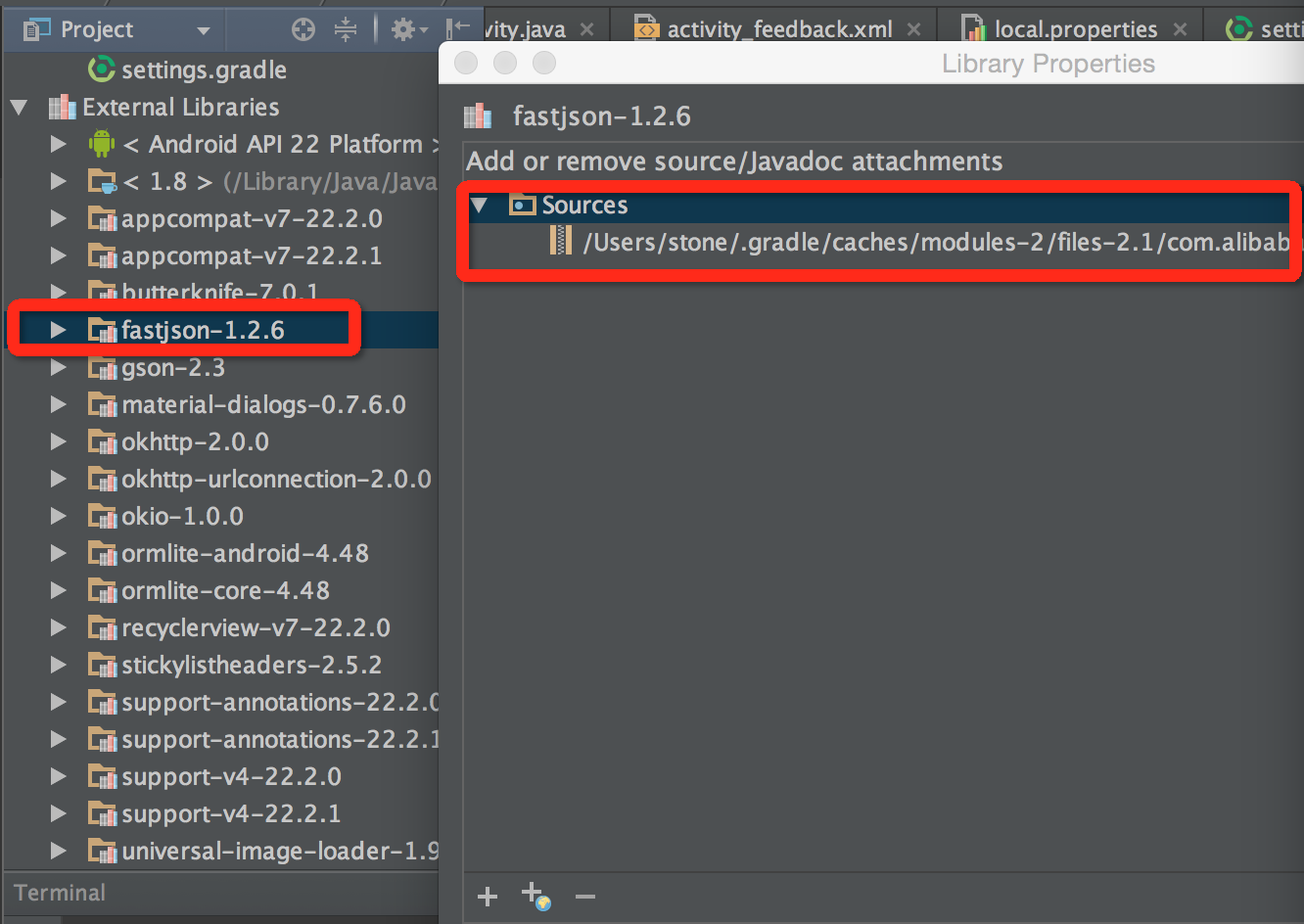
Task: Open the Project view selector dropdown
Action: (x=206, y=28)
